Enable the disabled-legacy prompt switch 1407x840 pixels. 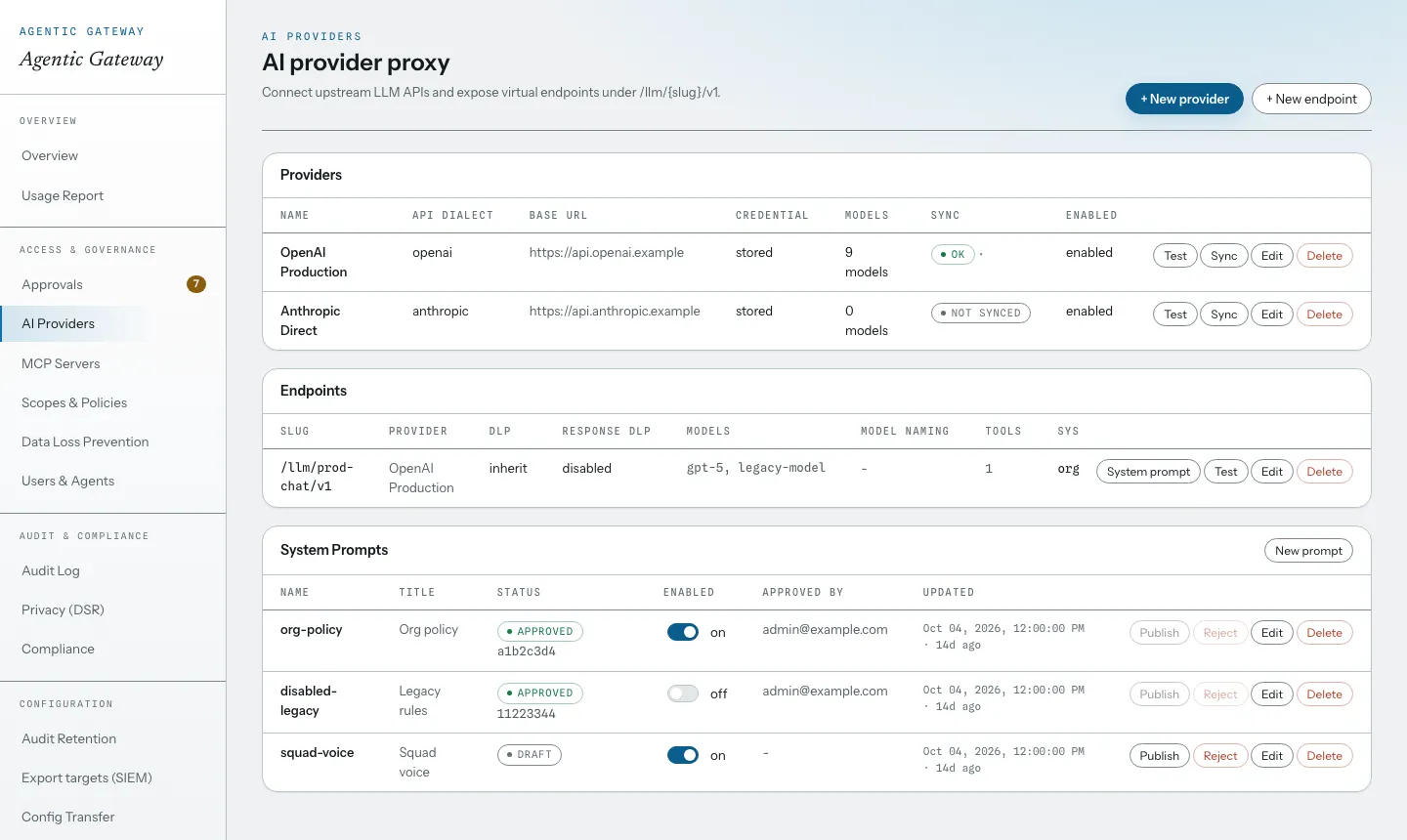point(683,693)
